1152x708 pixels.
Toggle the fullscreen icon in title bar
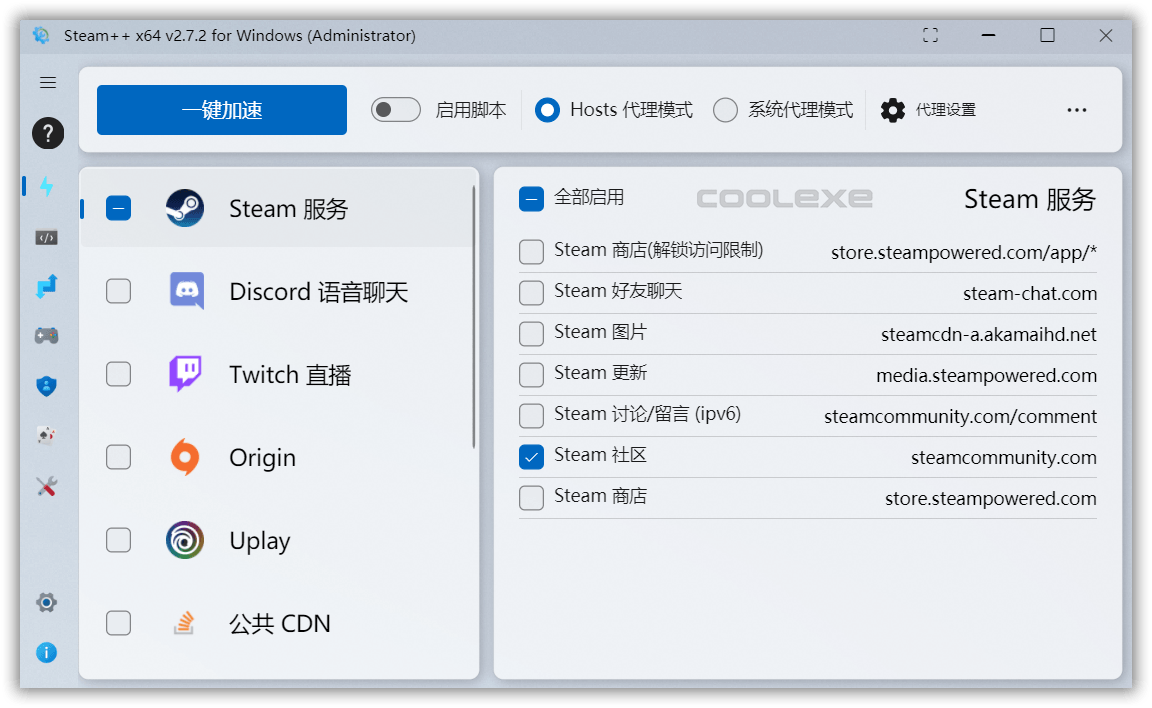tap(930, 35)
